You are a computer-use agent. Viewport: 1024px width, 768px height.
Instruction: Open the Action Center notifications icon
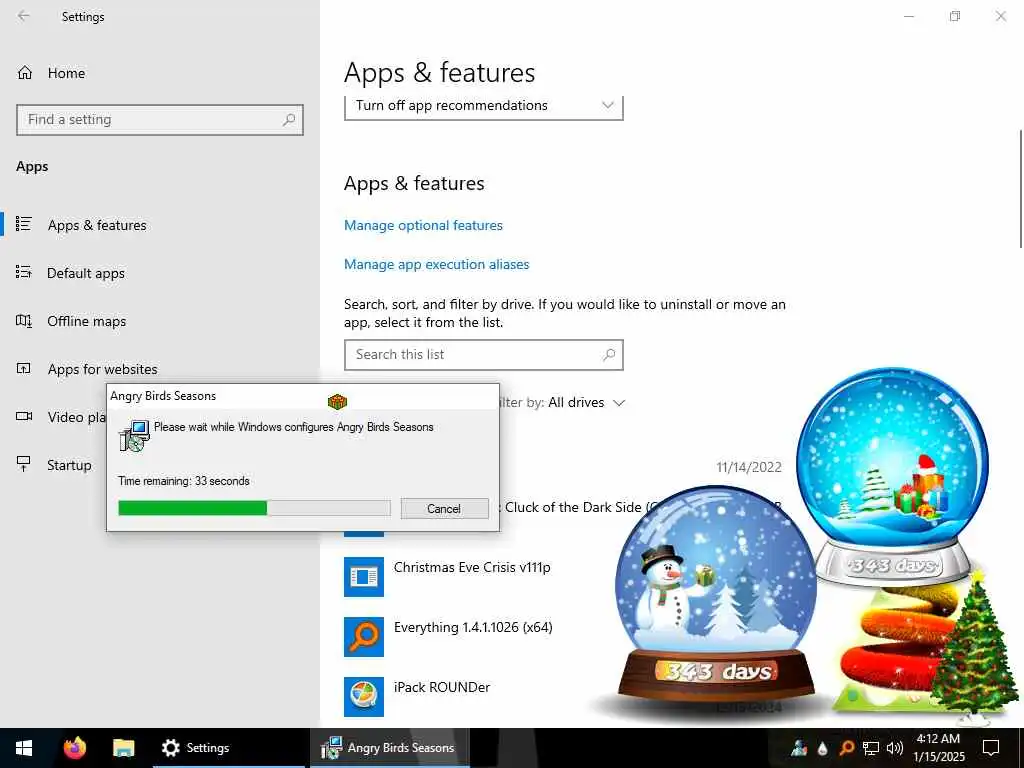point(991,748)
